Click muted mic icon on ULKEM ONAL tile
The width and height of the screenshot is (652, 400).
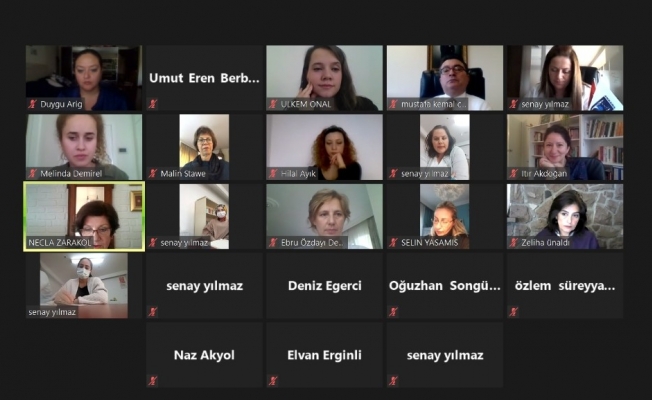point(273,104)
